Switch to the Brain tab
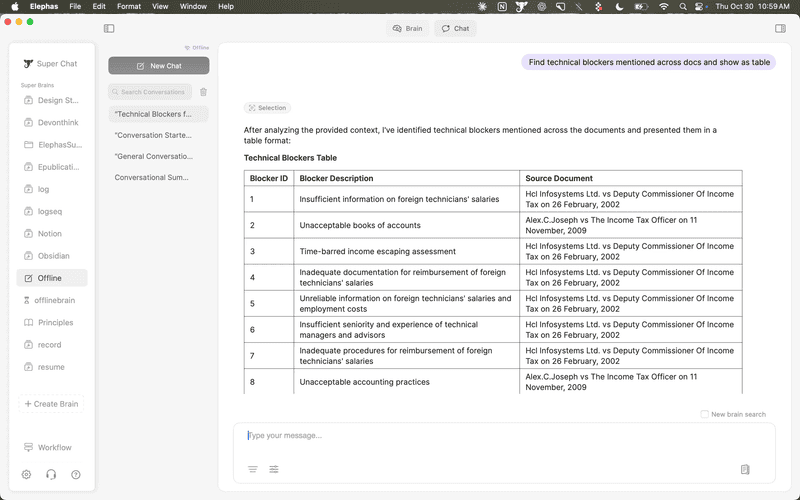This screenshot has width=800, height=500. (x=407, y=29)
